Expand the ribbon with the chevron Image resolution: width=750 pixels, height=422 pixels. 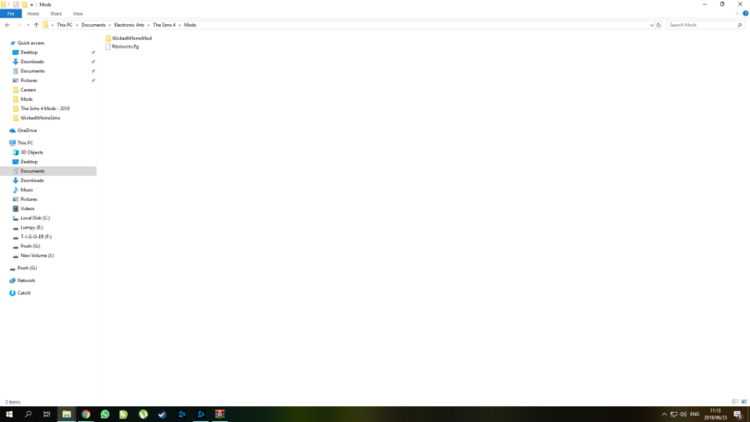tap(737, 13)
